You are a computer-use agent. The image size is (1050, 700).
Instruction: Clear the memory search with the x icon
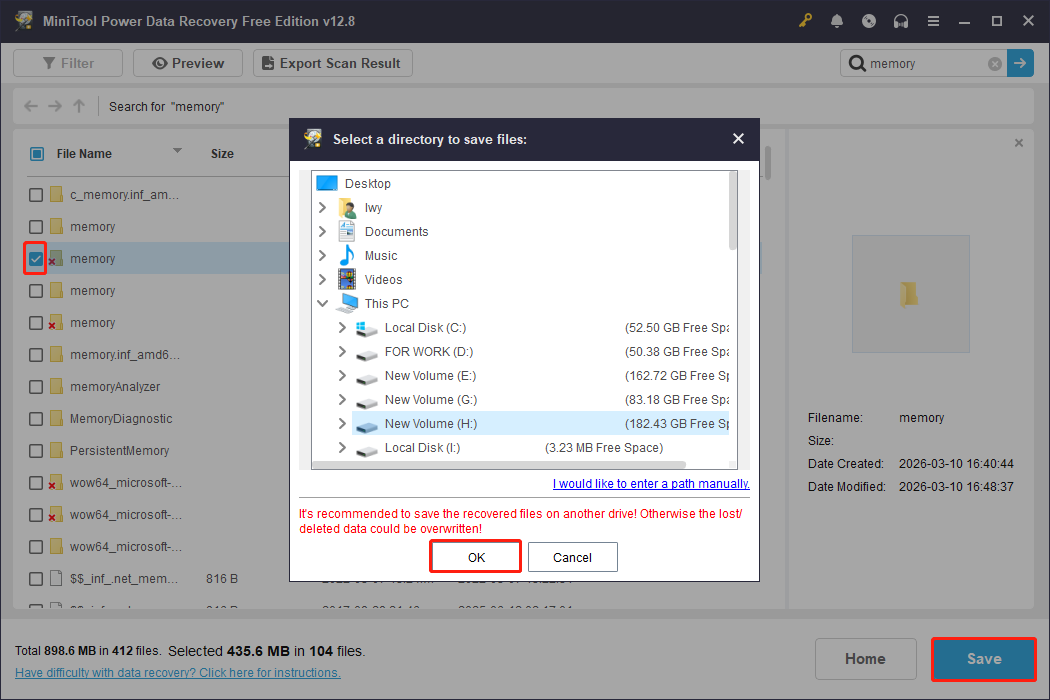(994, 63)
